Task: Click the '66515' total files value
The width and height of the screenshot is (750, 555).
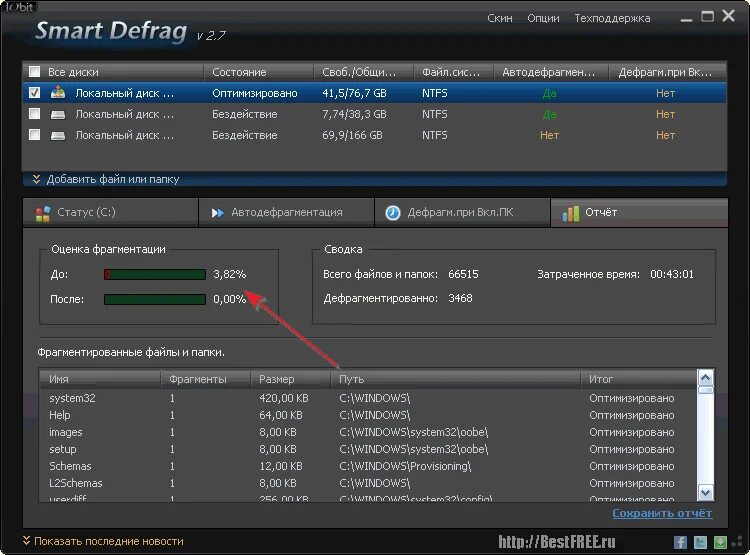Action: (x=463, y=274)
